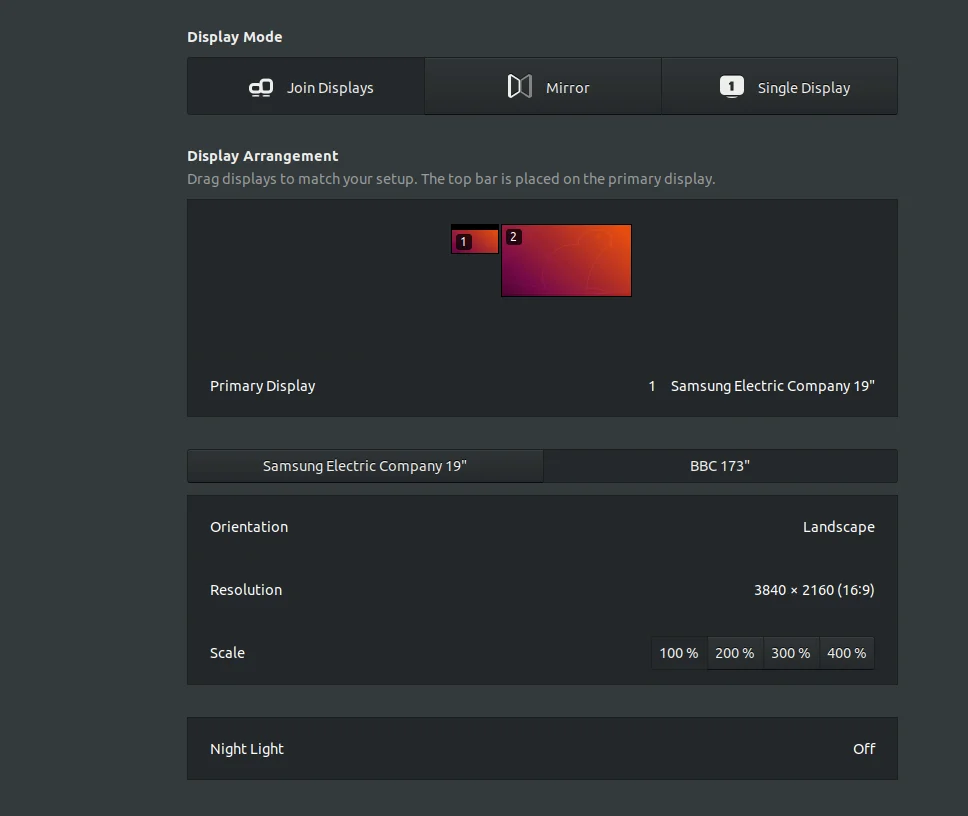Set scale to 200 %
968x816 pixels.
(735, 653)
